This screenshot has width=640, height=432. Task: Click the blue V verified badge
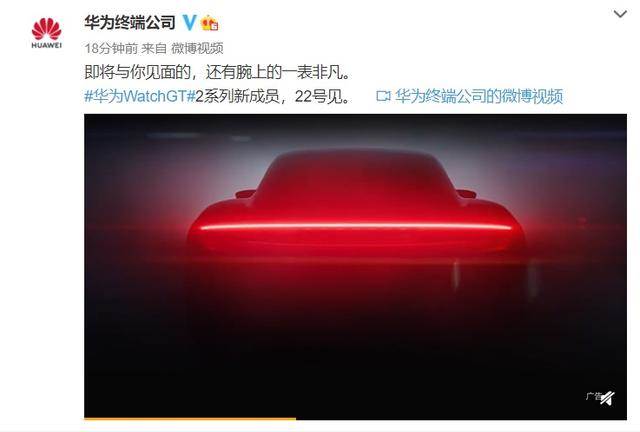[x=189, y=22]
